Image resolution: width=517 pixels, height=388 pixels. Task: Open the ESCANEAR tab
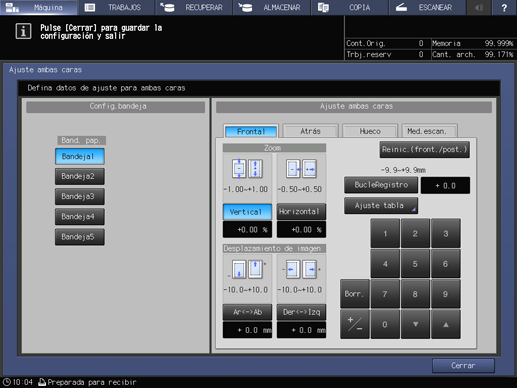pos(427,7)
